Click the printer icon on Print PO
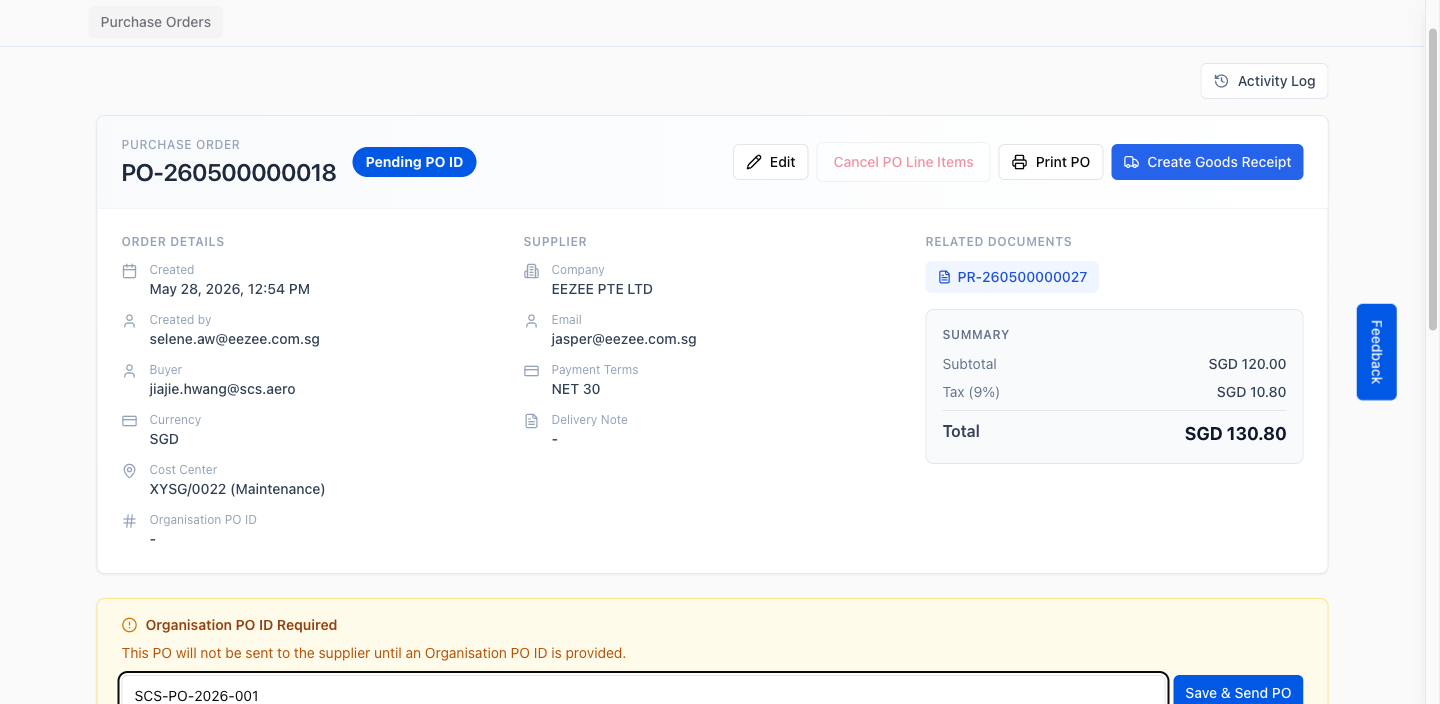1440x704 pixels. (1019, 162)
